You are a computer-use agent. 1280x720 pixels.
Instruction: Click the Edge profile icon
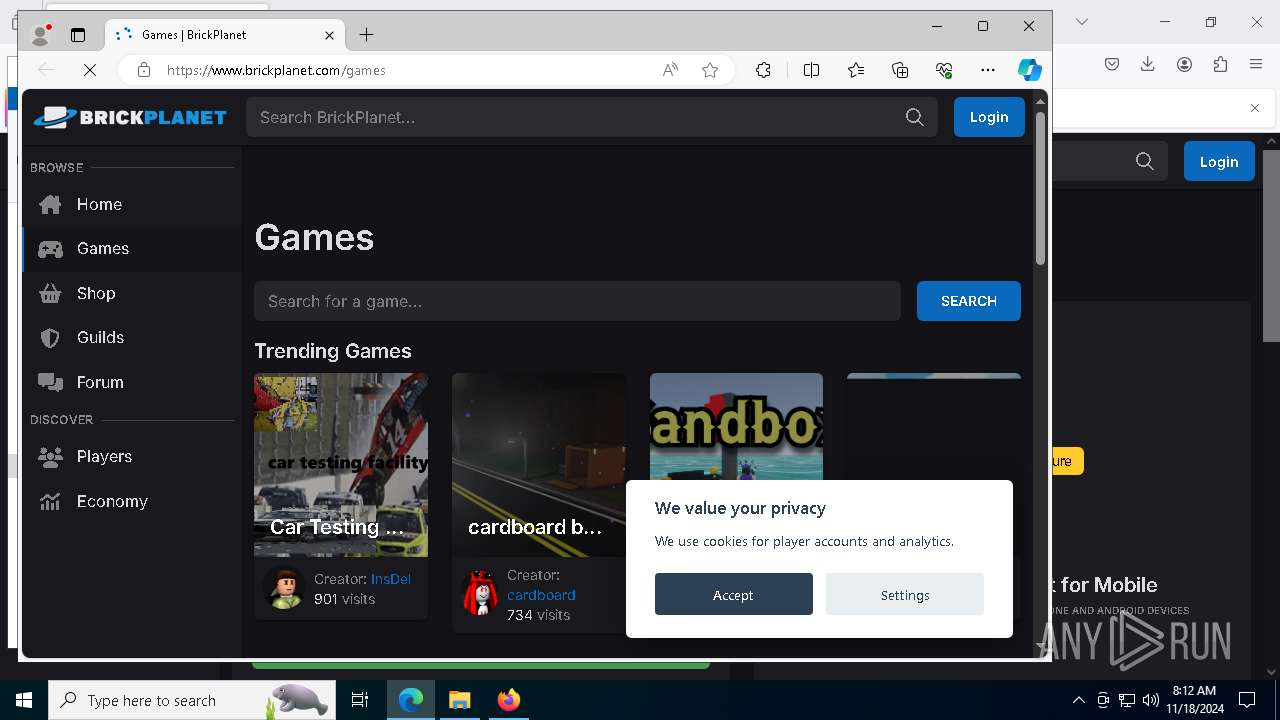(41, 35)
